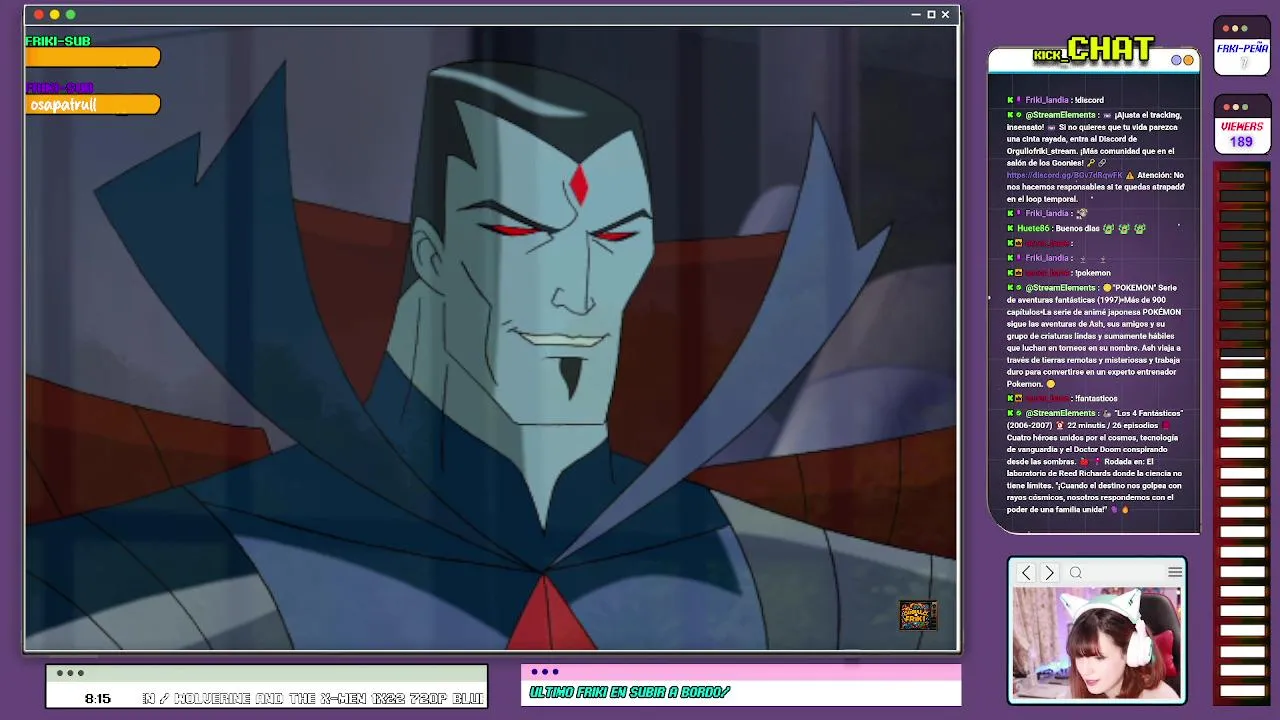Click the KICK_CHAT header title
This screenshot has height=720, width=1280.
[1093, 50]
